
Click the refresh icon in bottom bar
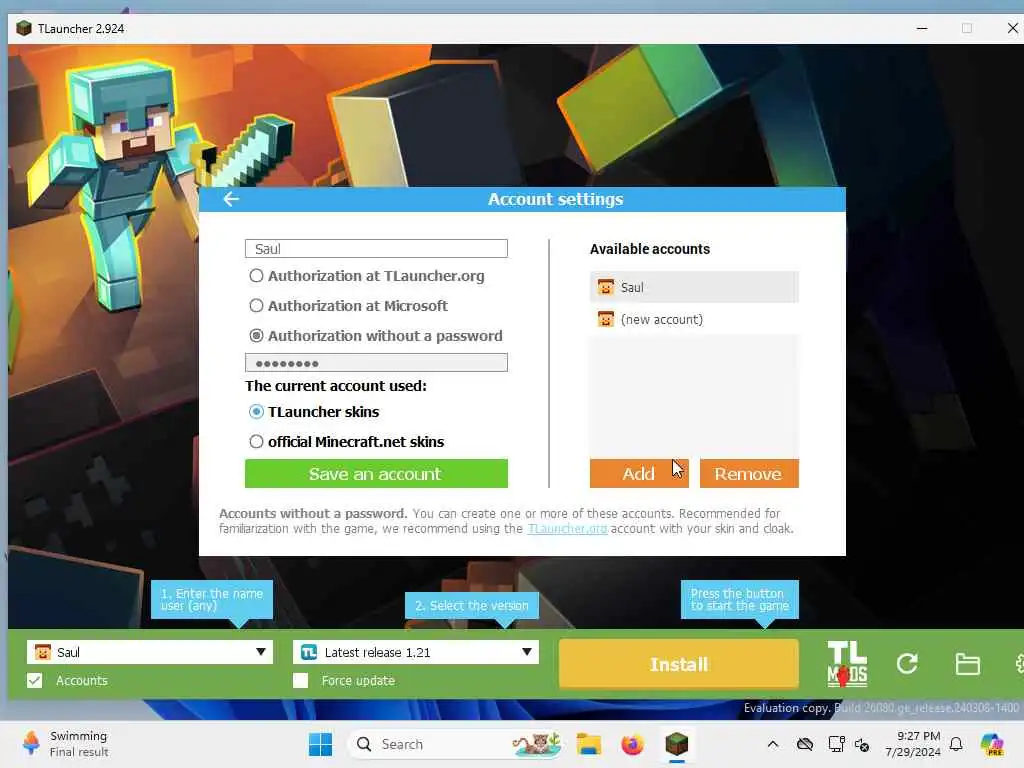tap(907, 664)
